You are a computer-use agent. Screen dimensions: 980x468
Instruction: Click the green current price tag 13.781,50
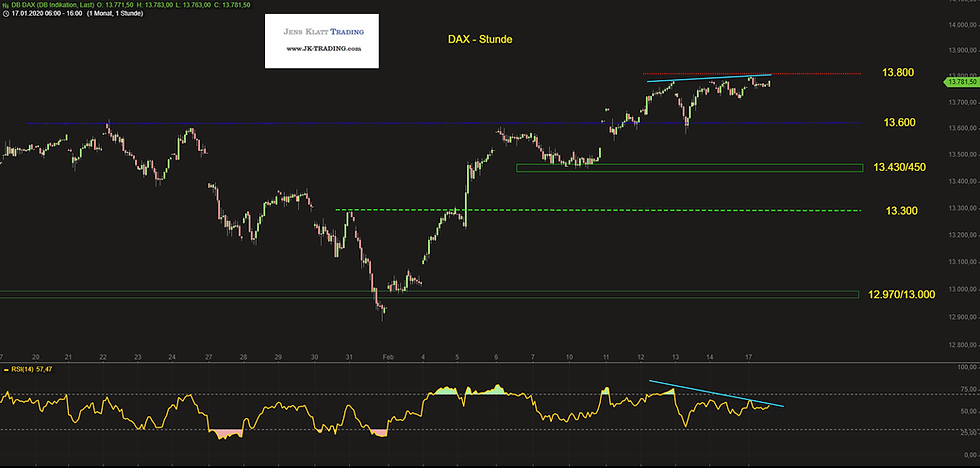[961, 82]
